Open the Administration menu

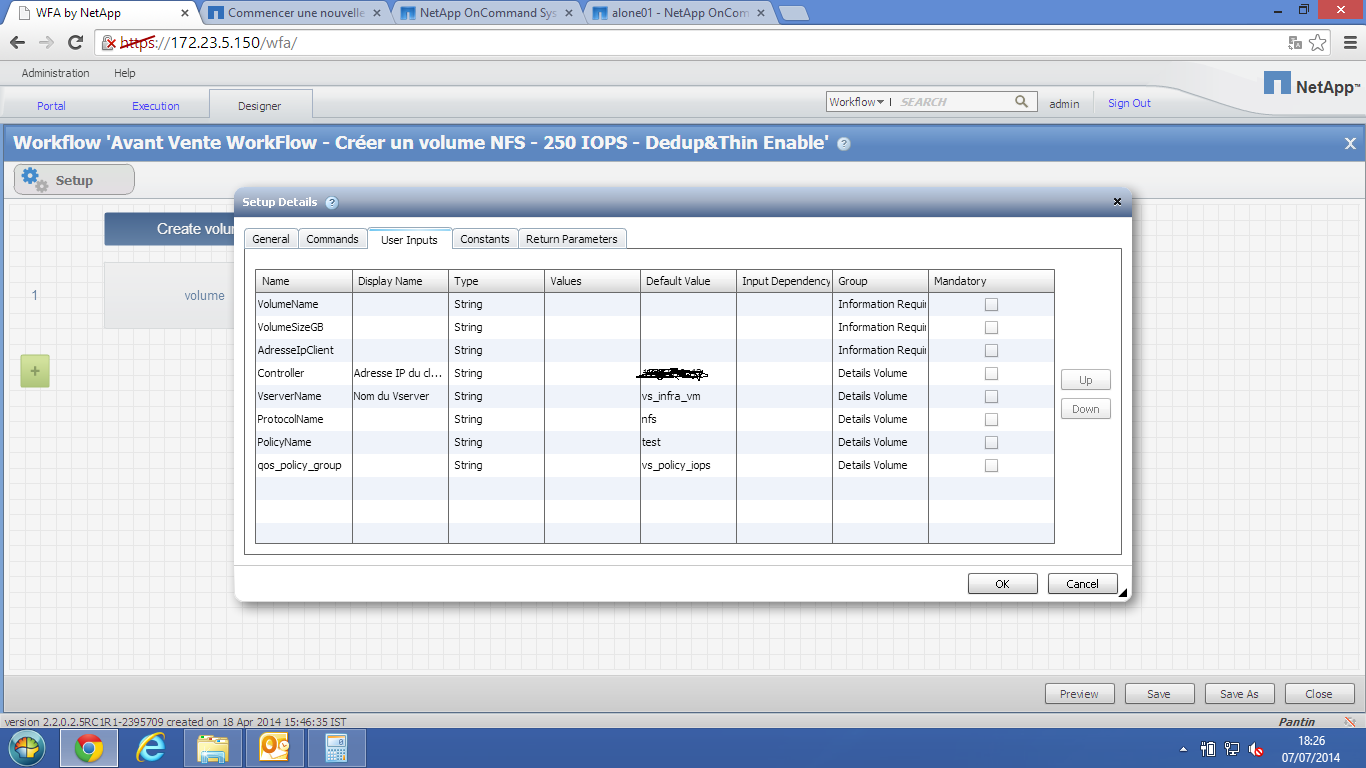[55, 73]
